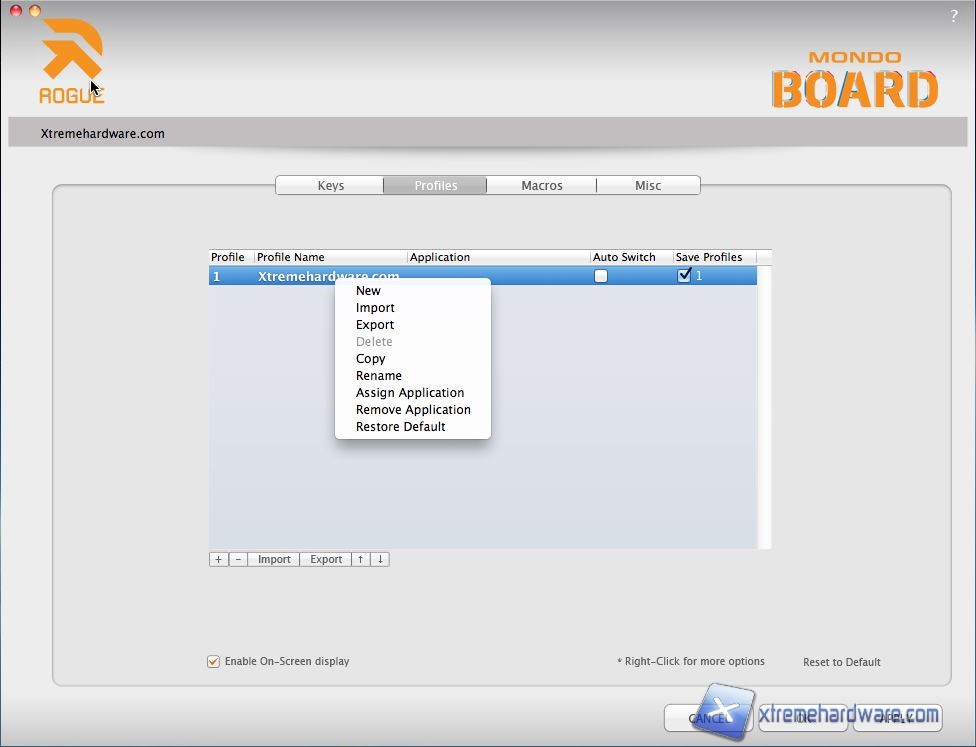Switch to the Keys tab

[330, 185]
